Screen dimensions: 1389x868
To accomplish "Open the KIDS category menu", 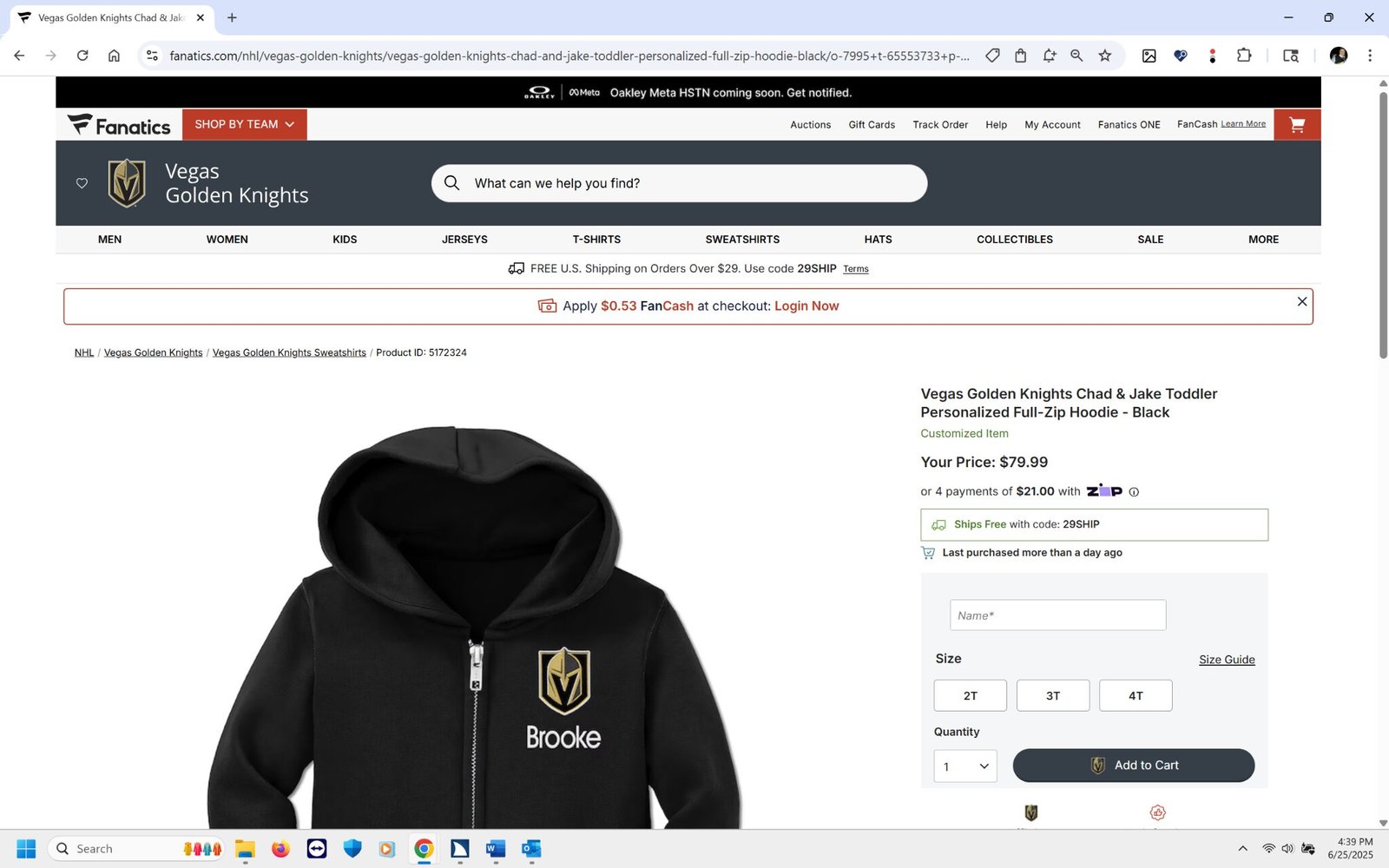I will pos(345,240).
